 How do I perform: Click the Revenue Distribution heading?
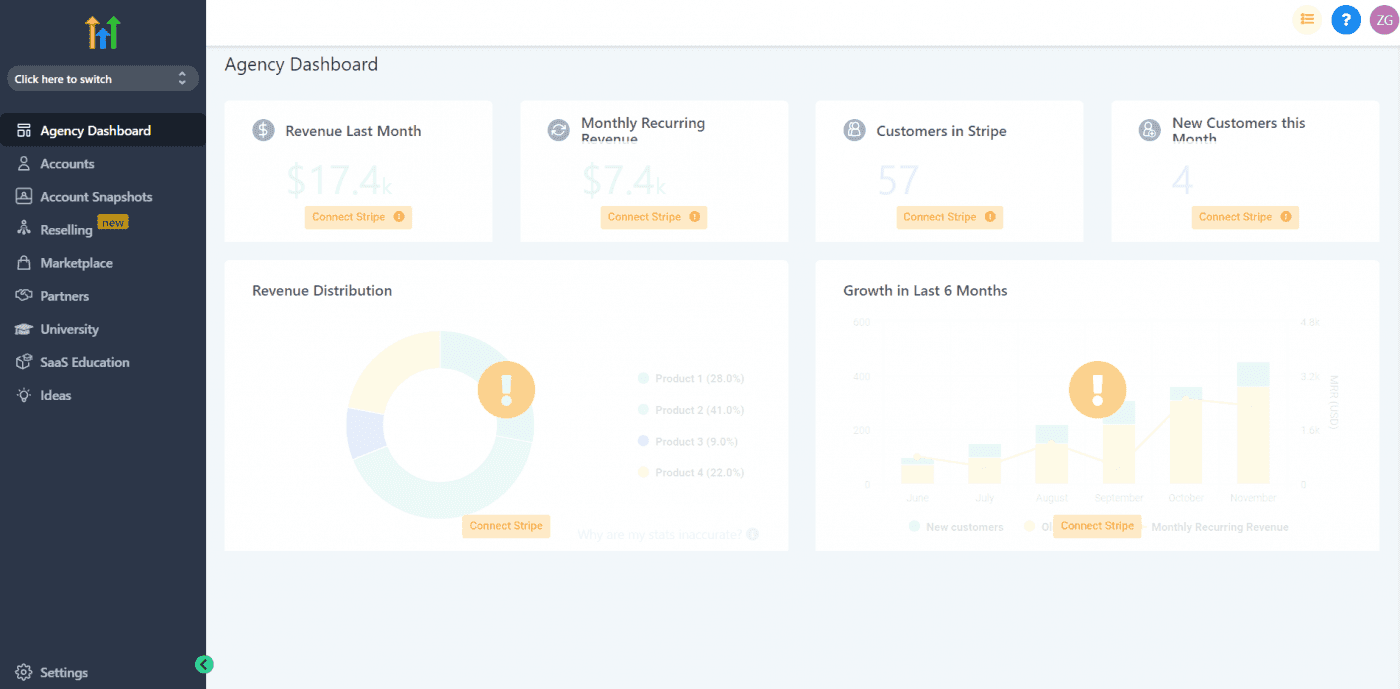click(x=322, y=290)
